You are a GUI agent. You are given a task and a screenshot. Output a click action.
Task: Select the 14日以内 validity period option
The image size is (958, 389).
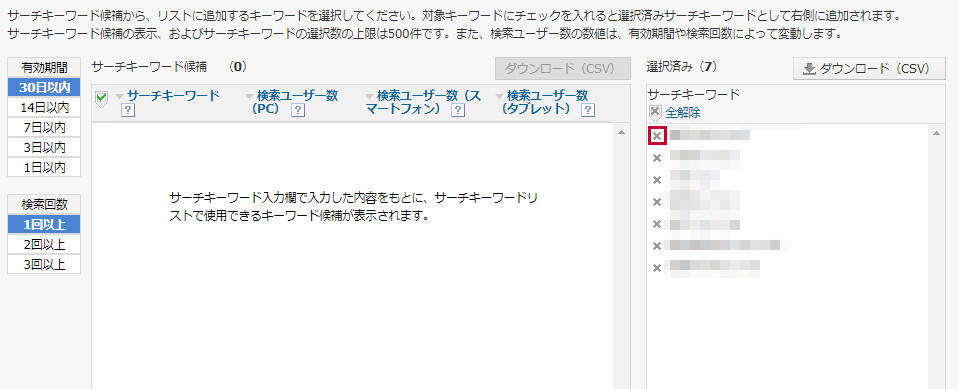point(44,107)
